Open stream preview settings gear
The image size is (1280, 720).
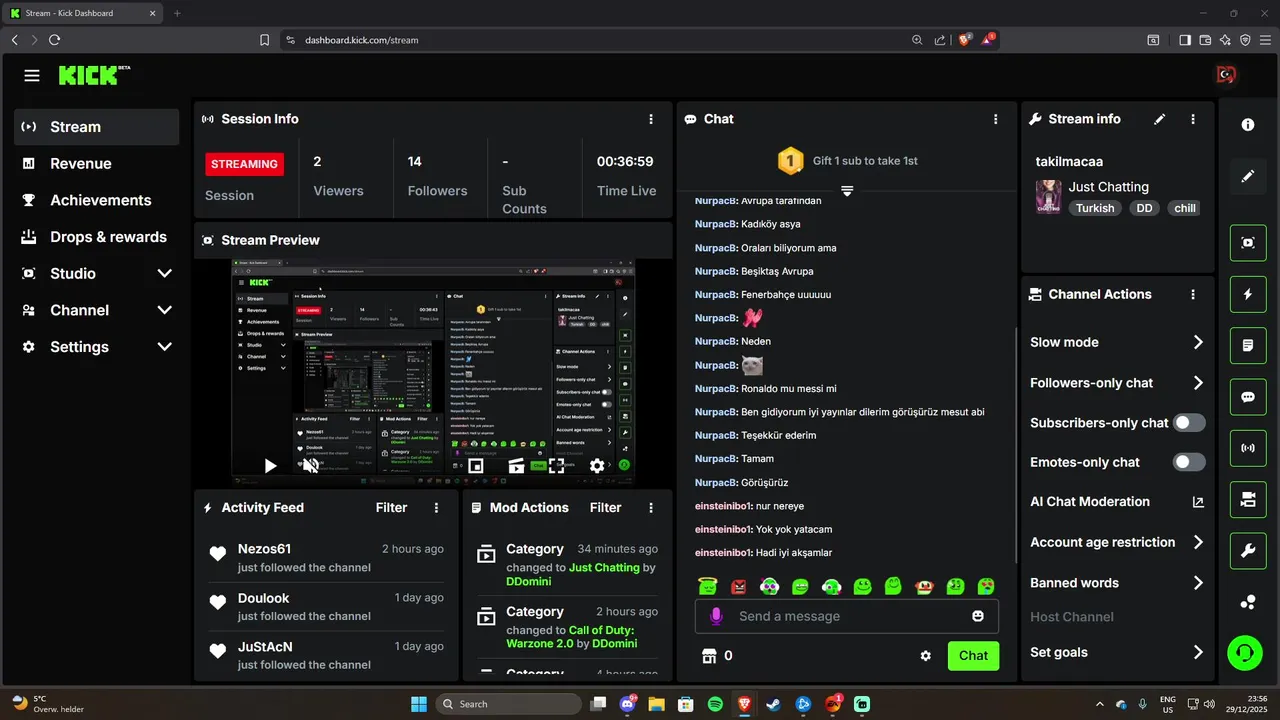597,466
